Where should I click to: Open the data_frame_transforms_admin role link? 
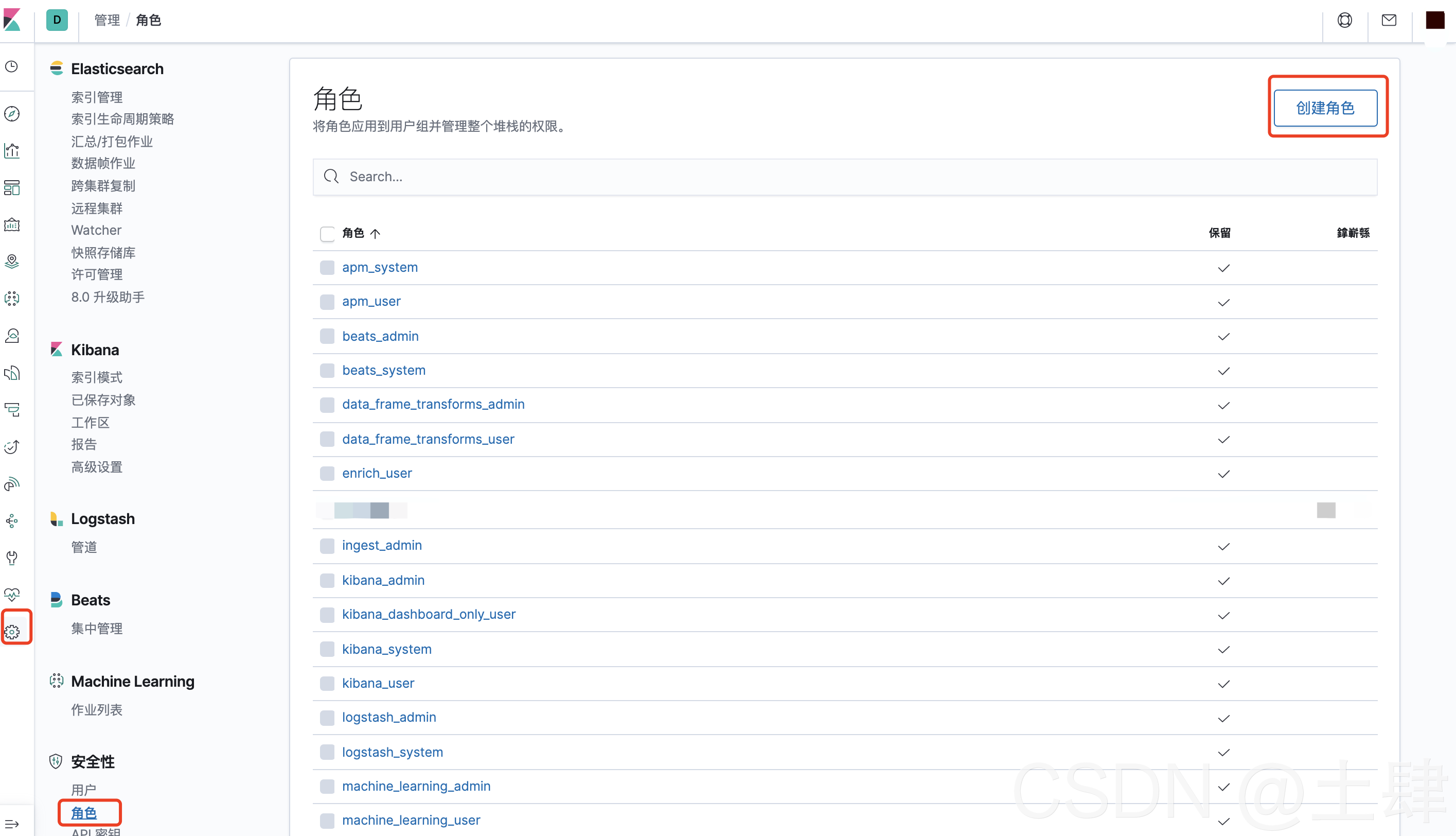point(433,404)
